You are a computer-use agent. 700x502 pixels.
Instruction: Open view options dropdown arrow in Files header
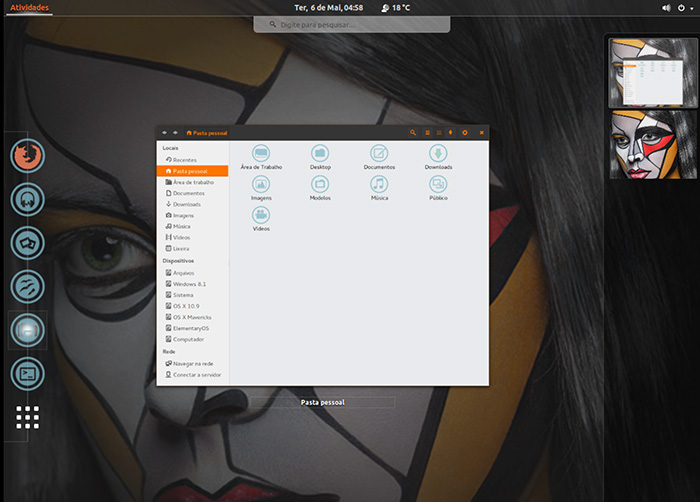point(450,133)
